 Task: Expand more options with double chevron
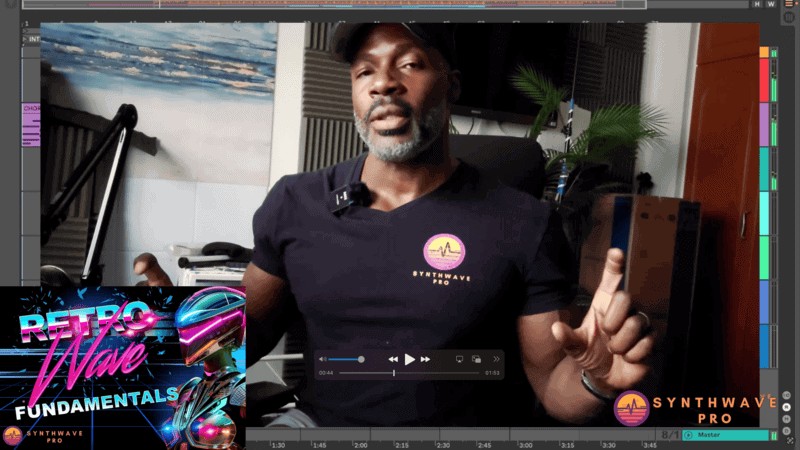(496, 359)
